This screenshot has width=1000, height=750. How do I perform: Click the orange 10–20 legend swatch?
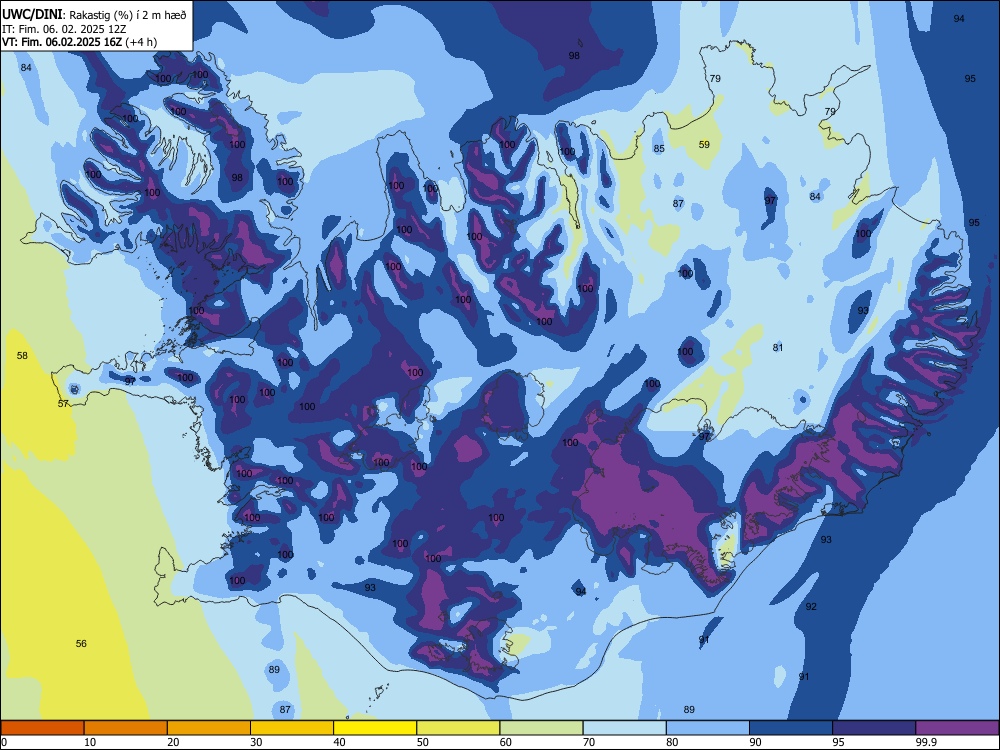[x=126, y=728]
